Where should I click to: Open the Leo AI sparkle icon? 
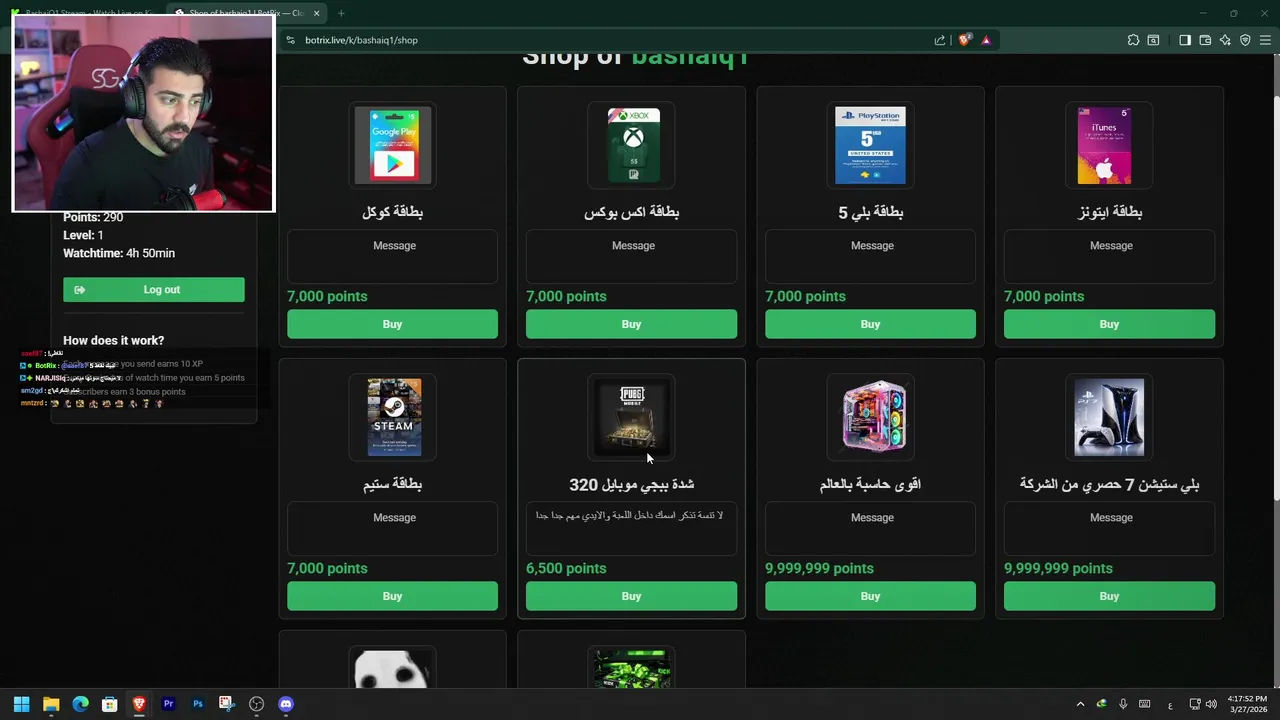point(1225,40)
